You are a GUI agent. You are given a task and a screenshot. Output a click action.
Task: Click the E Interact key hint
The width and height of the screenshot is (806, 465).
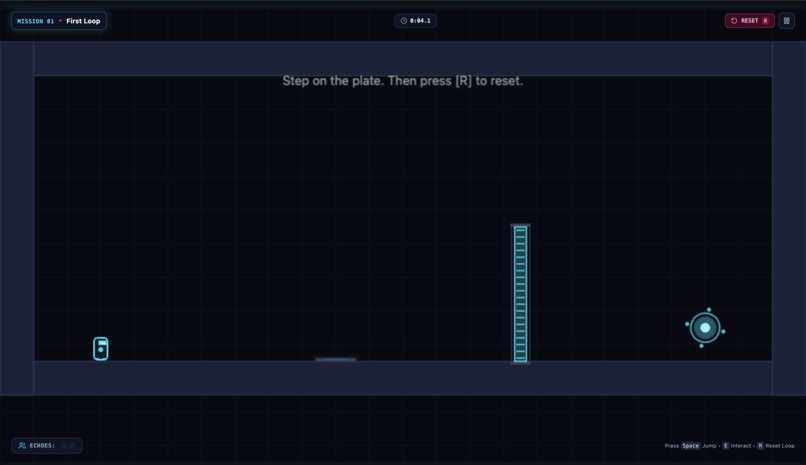click(x=737, y=446)
